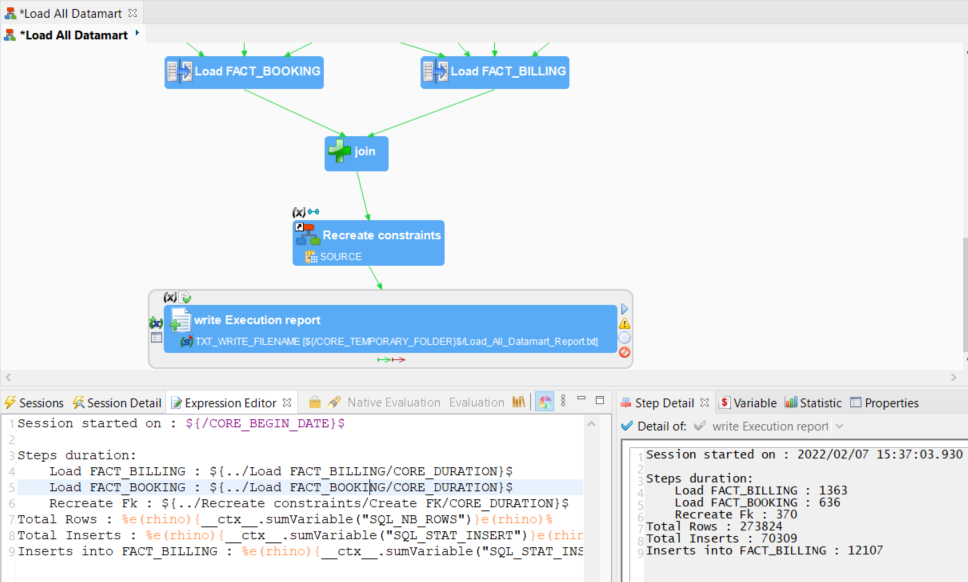Image resolution: width=968 pixels, height=582 pixels.
Task: Click the Load FACT_BILLING CORE_DURATION expression line
Action: coord(281,472)
